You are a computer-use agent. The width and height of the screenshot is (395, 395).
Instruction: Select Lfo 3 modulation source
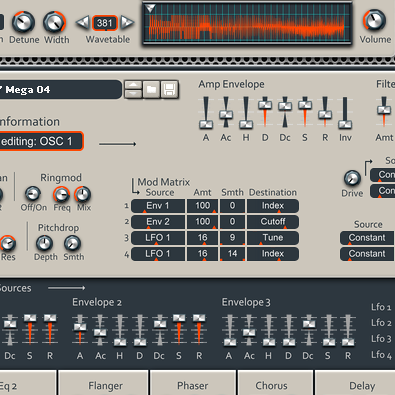point(381,339)
